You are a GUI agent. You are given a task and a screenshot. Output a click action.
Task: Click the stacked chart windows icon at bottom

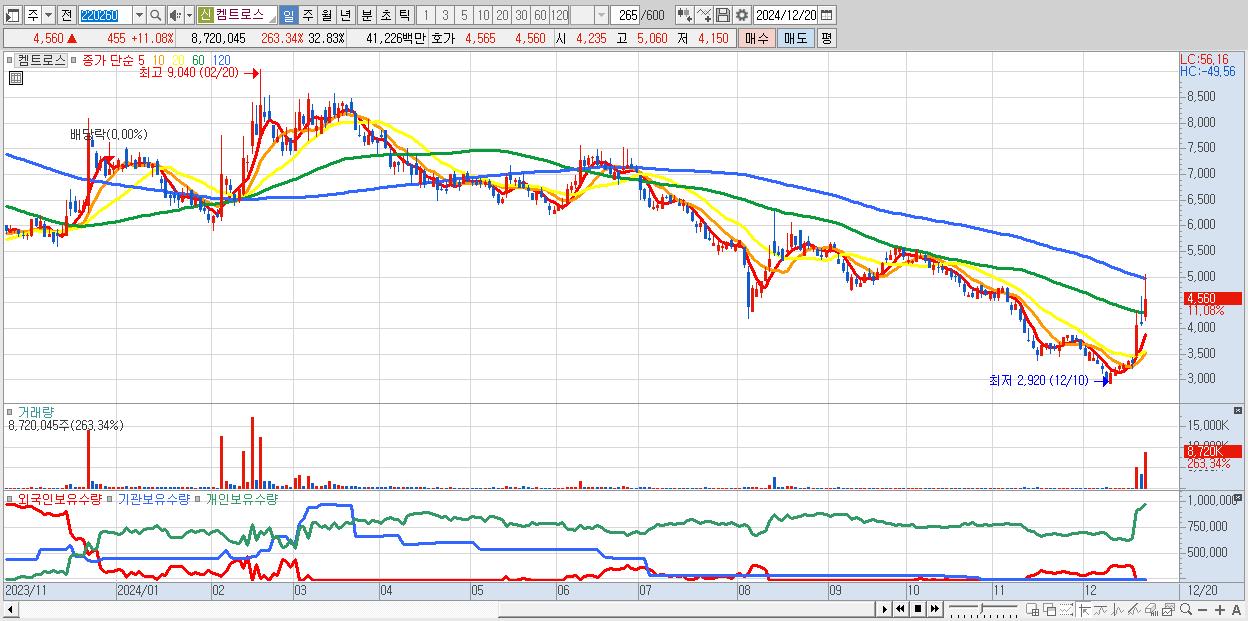coord(1168,609)
